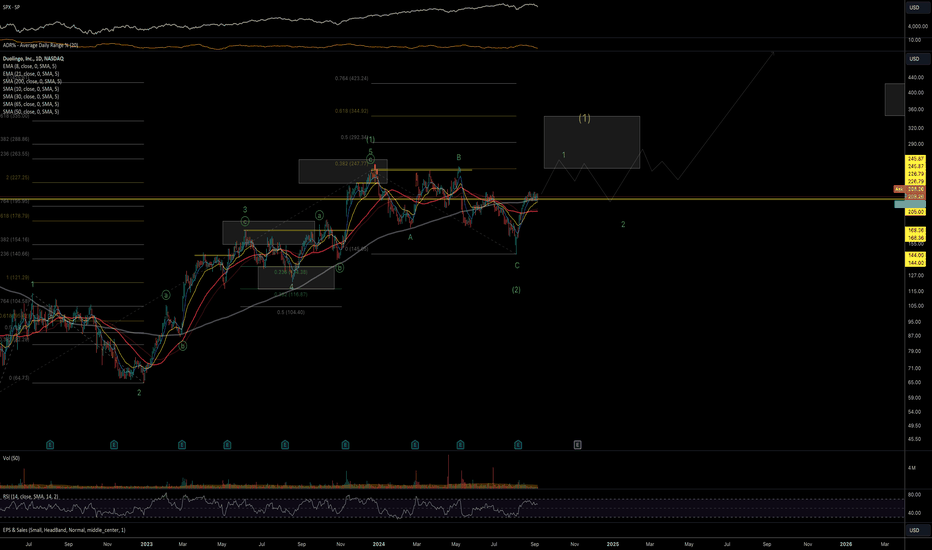
Task: Click the 2023 label on the time axis
Action: pyautogui.click(x=146, y=544)
